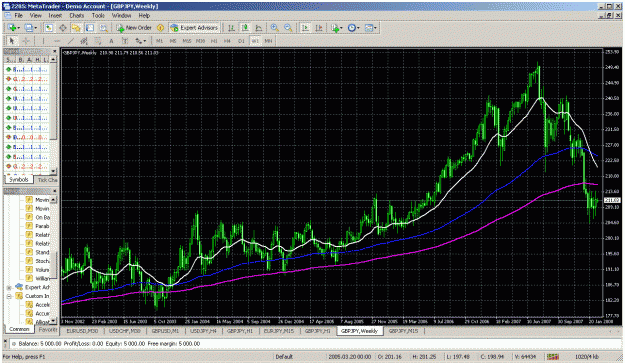
Task: Switch to the USDJPY,H4 chart tab
Action: pyautogui.click(x=203, y=331)
